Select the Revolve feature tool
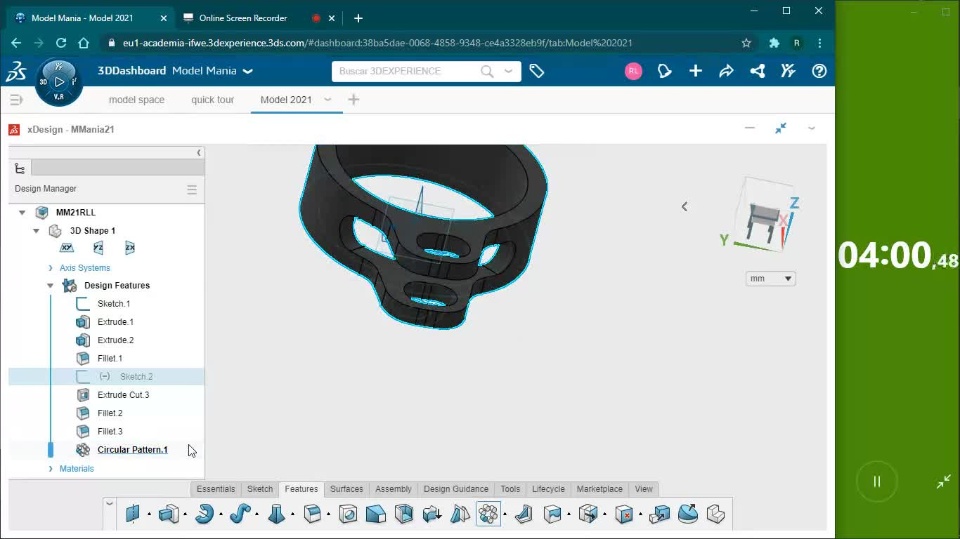This screenshot has width=960, height=539. tap(204, 514)
